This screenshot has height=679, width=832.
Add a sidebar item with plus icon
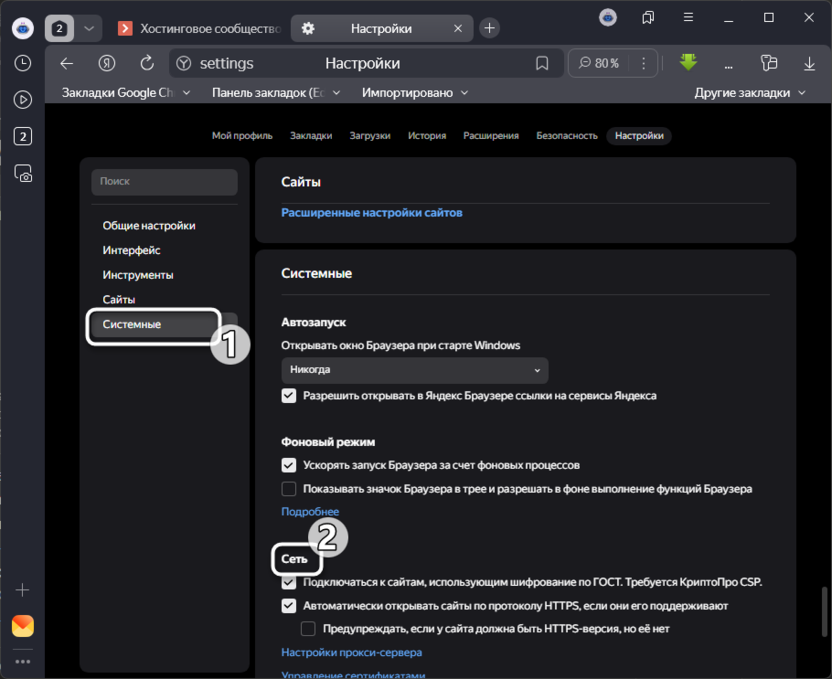click(22, 590)
